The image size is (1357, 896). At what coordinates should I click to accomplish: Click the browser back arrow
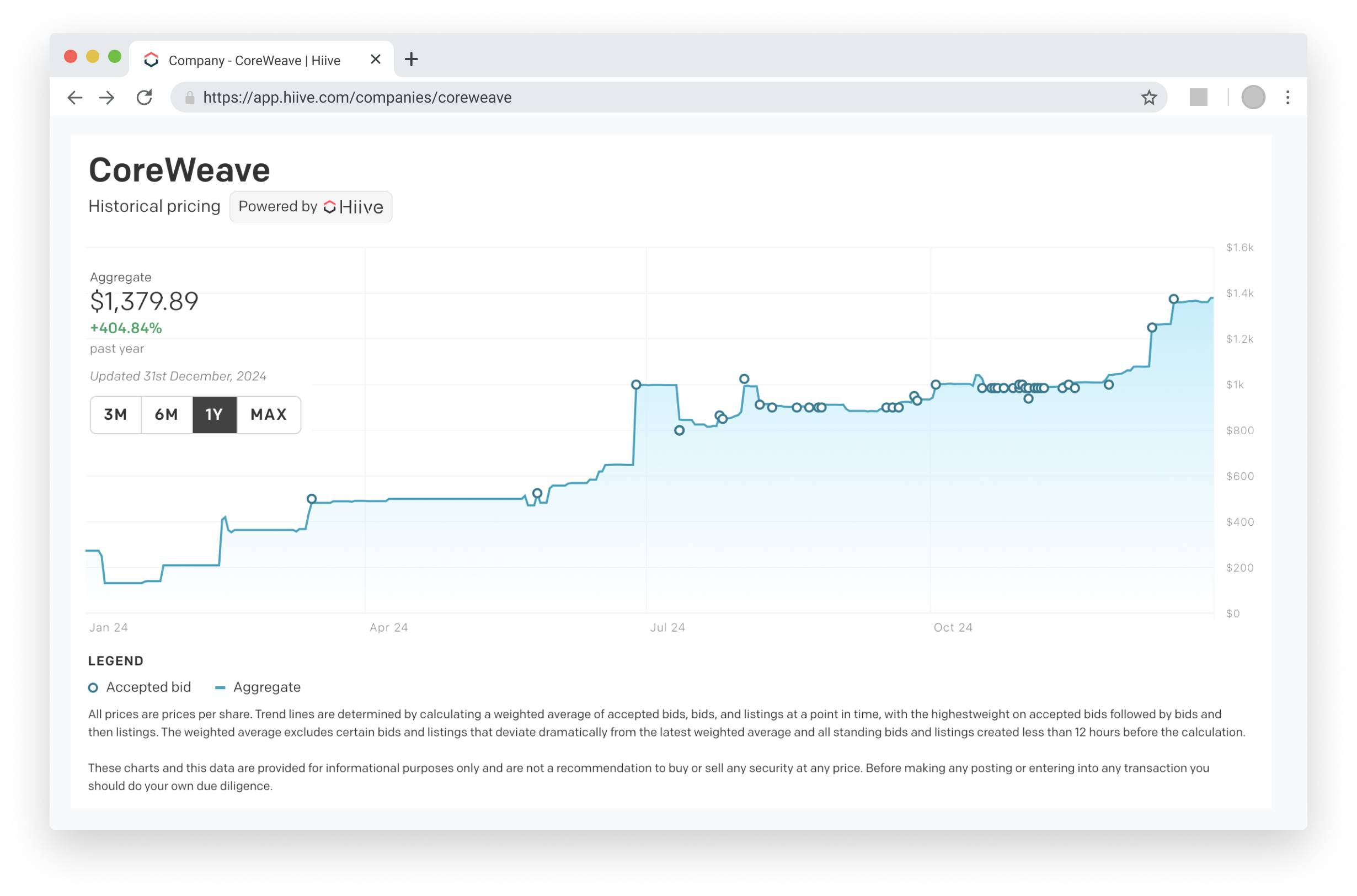[75, 98]
